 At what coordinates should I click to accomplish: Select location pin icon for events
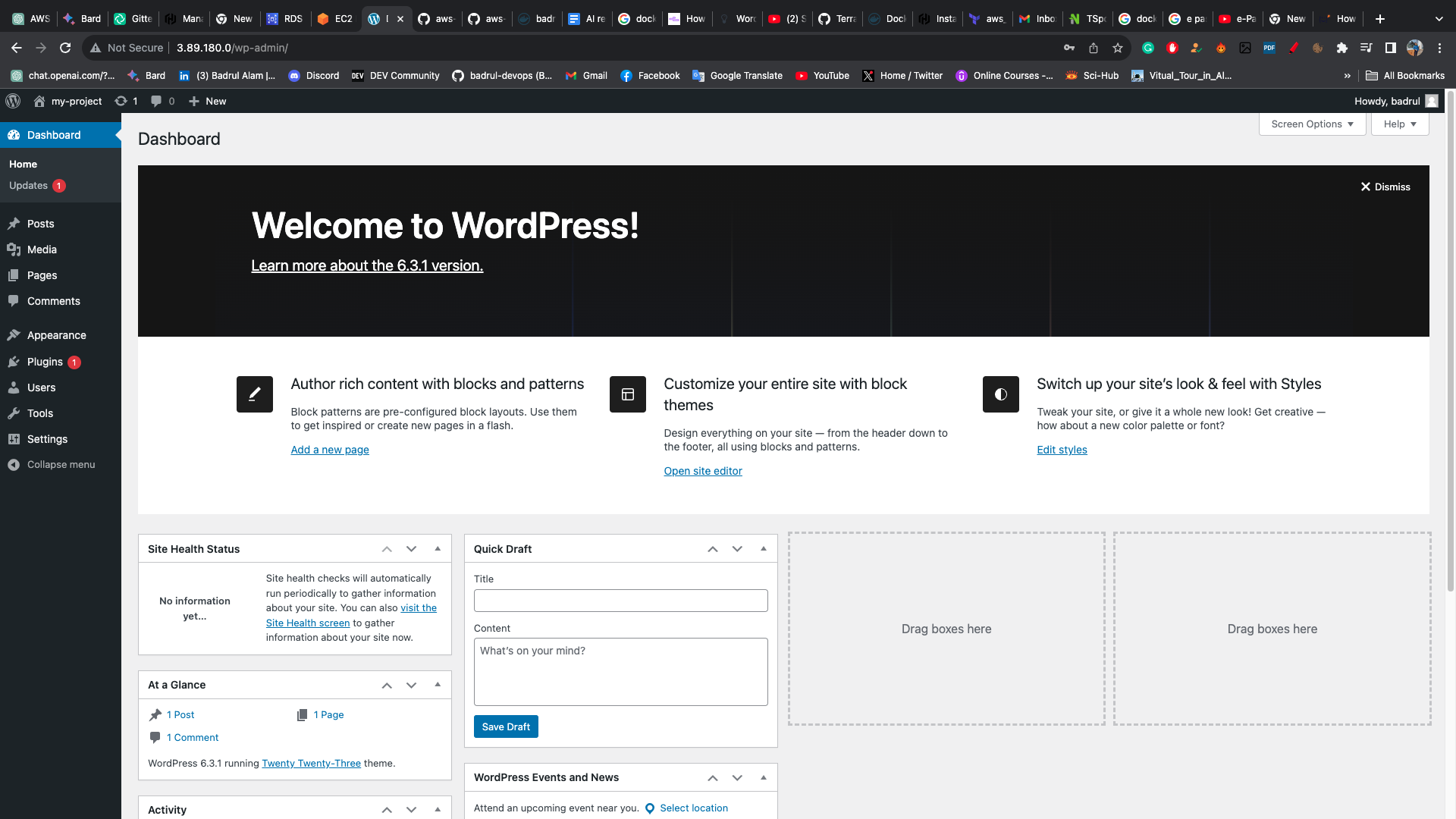(x=650, y=808)
